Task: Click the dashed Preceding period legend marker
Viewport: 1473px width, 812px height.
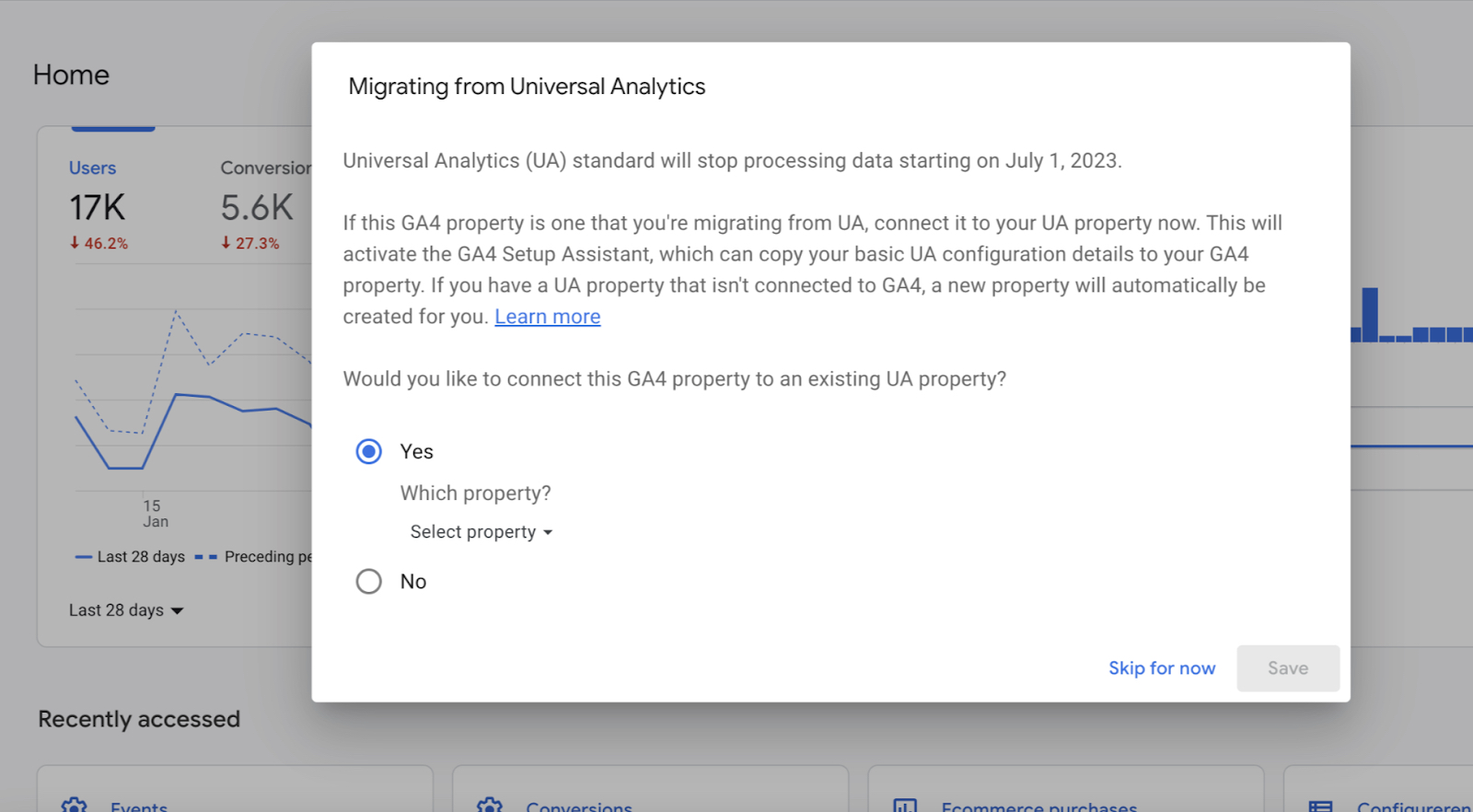Action: 206,557
